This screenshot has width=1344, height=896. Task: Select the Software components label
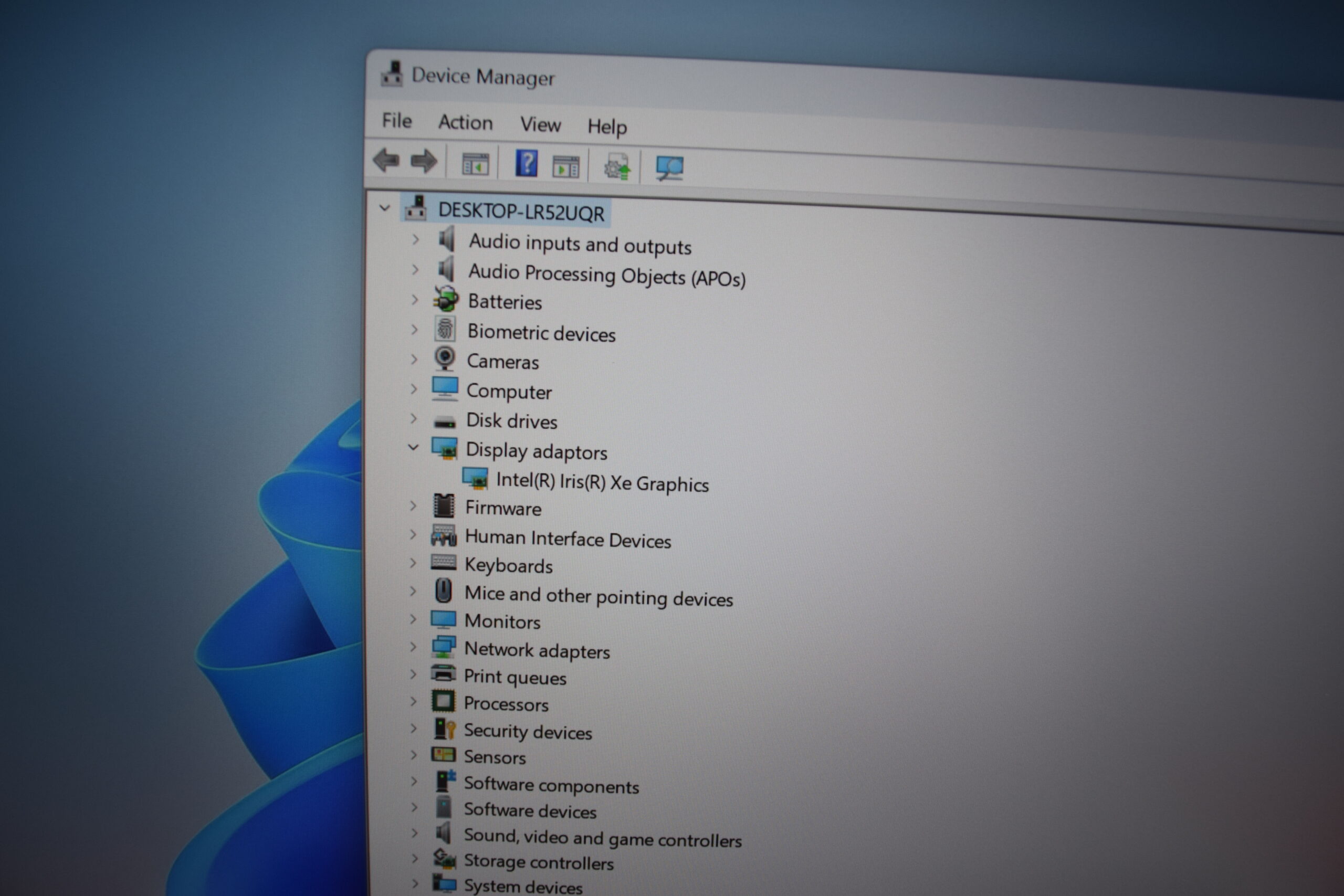tap(551, 786)
